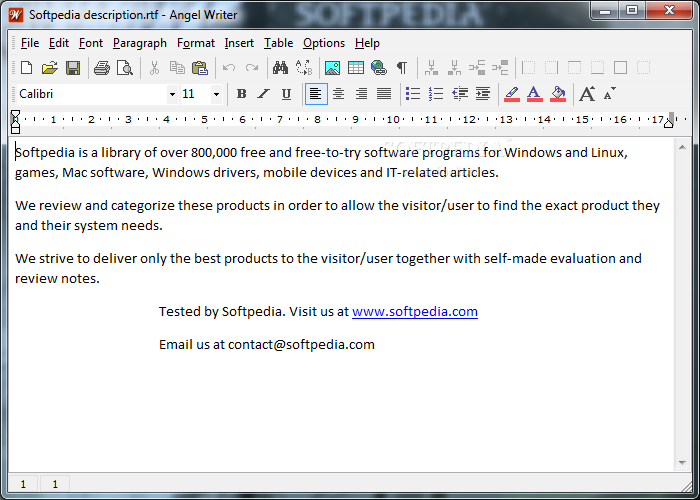The height and width of the screenshot is (500, 700).
Task: Click the first table insert-row icon
Action: point(431,68)
